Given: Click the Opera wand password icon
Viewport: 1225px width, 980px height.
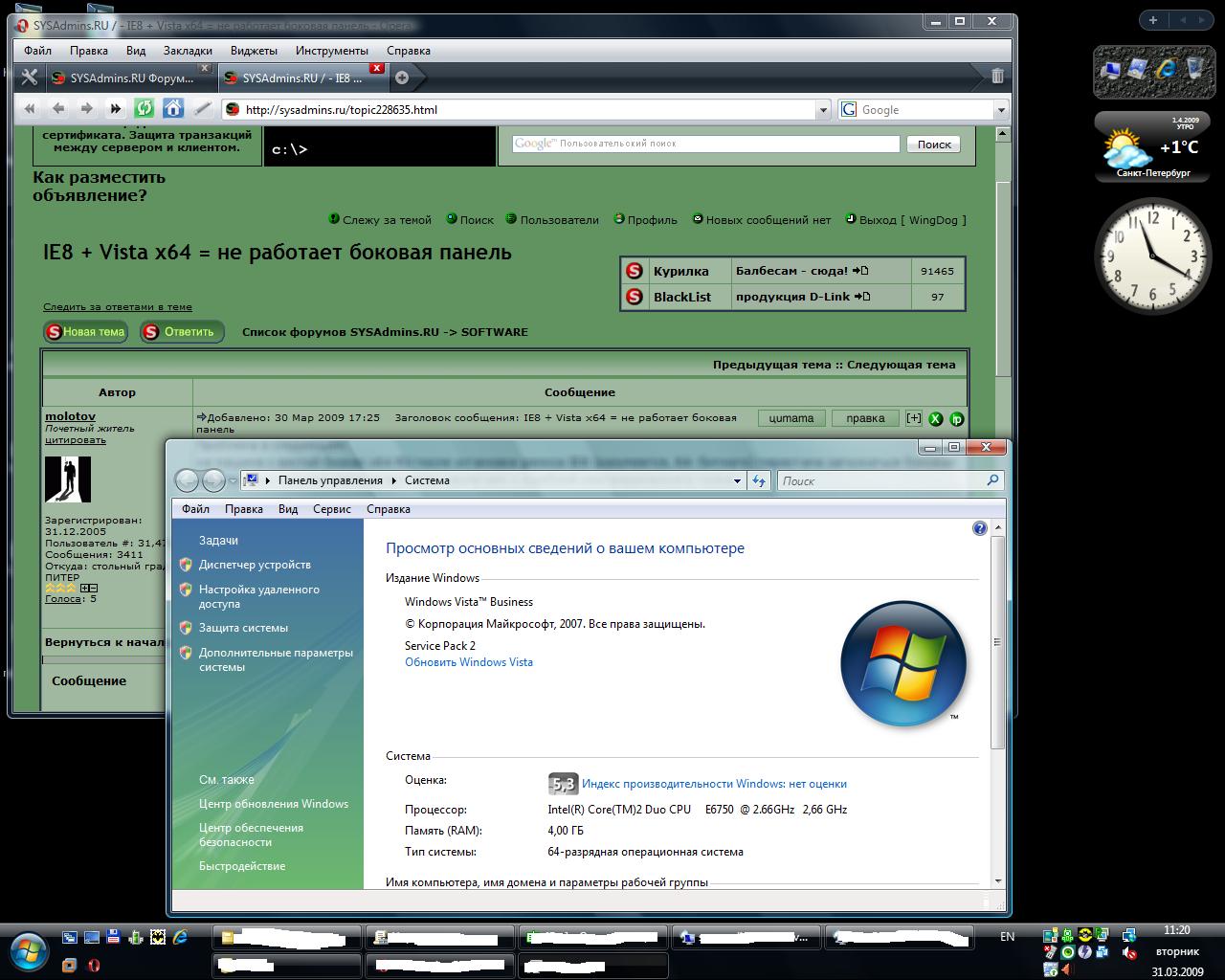Looking at the screenshot, I should pyautogui.click(x=202, y=109).
